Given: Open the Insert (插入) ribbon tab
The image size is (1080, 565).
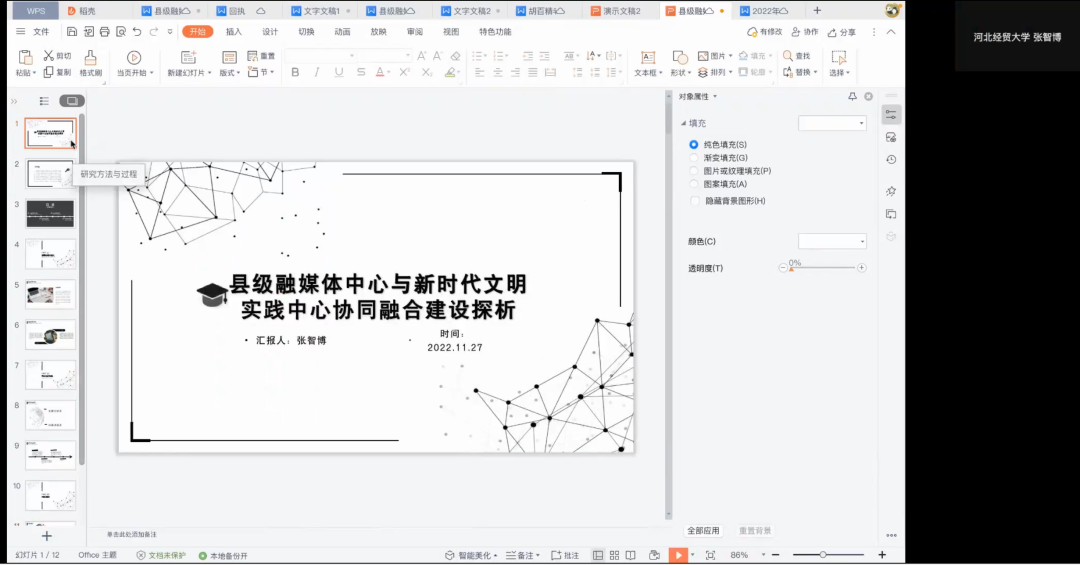Looking at the screenshot, I should point(233,32).
